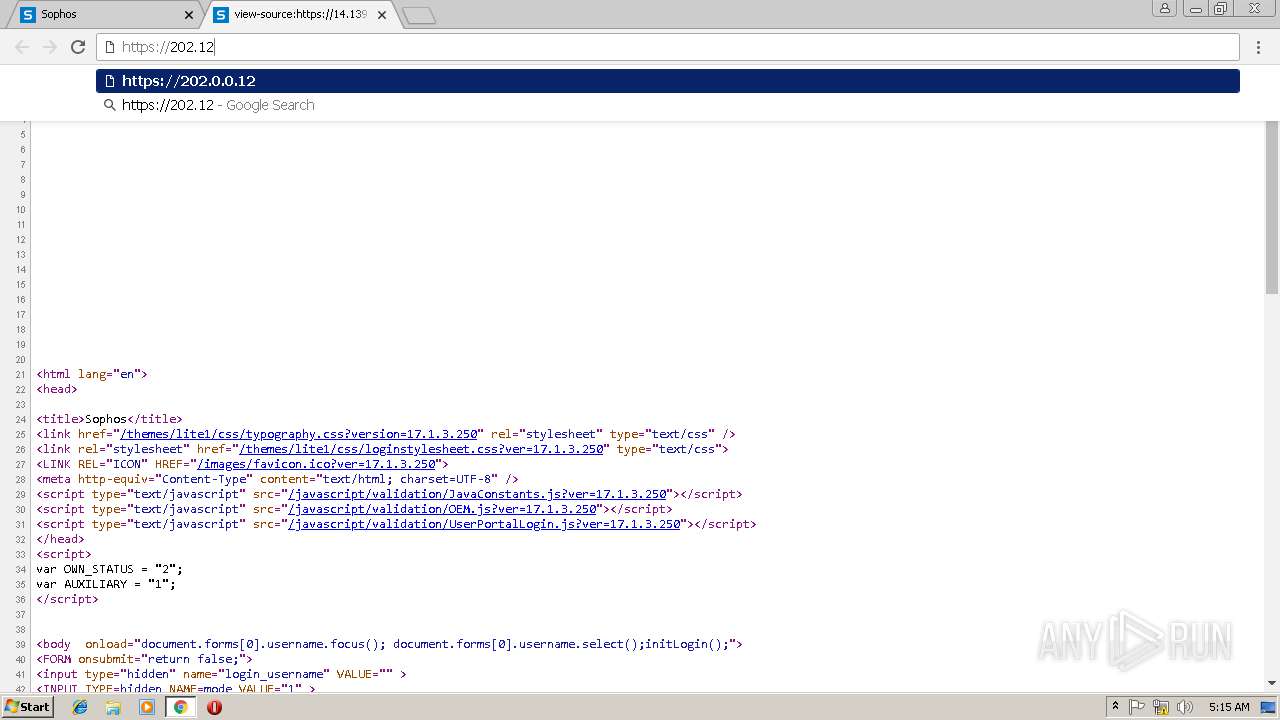Click the <title>Sophos</title> source line
1280x720 pixels.
coord(109,419)
